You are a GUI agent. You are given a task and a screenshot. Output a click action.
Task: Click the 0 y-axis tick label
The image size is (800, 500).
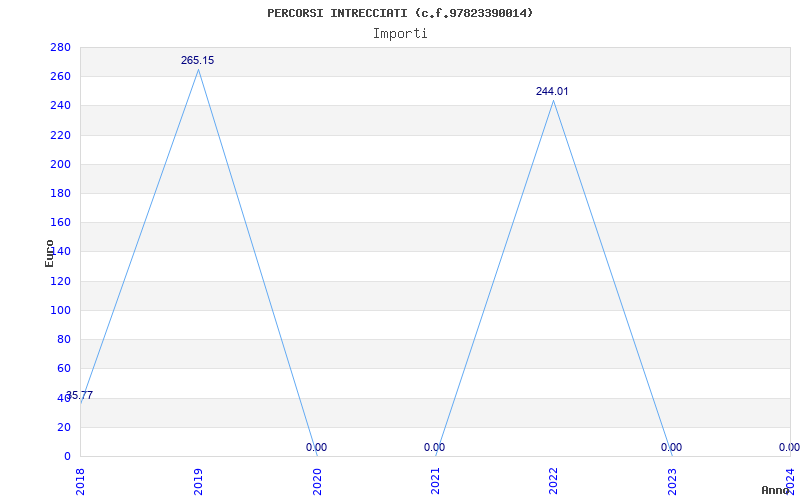(x=67, y=456)
